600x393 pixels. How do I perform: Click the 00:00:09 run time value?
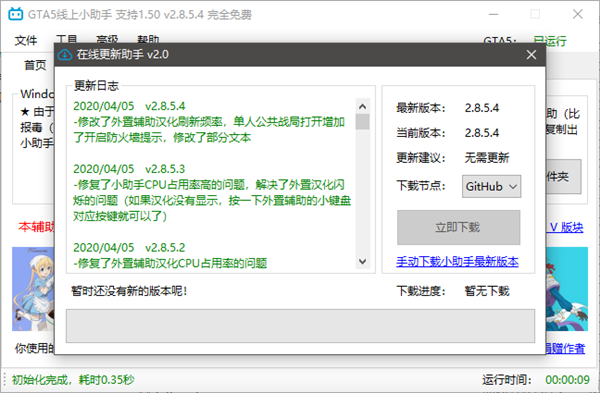(x=567, y=380)
